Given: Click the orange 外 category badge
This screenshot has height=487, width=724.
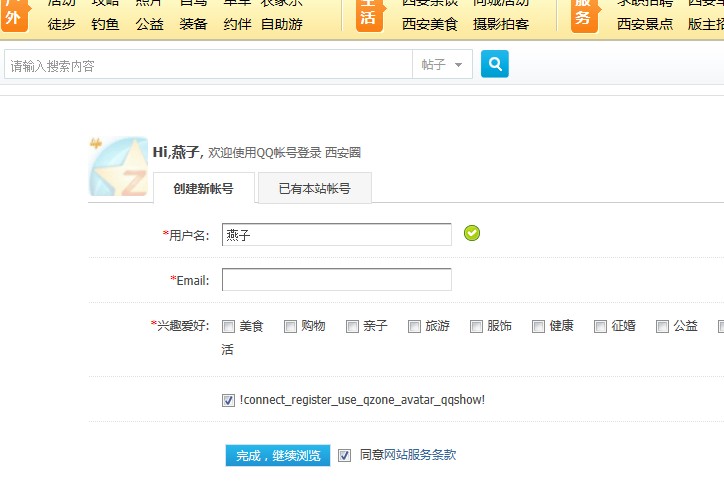Looking at the screenshot, I should pyautogui.click(x=14, y=16).
